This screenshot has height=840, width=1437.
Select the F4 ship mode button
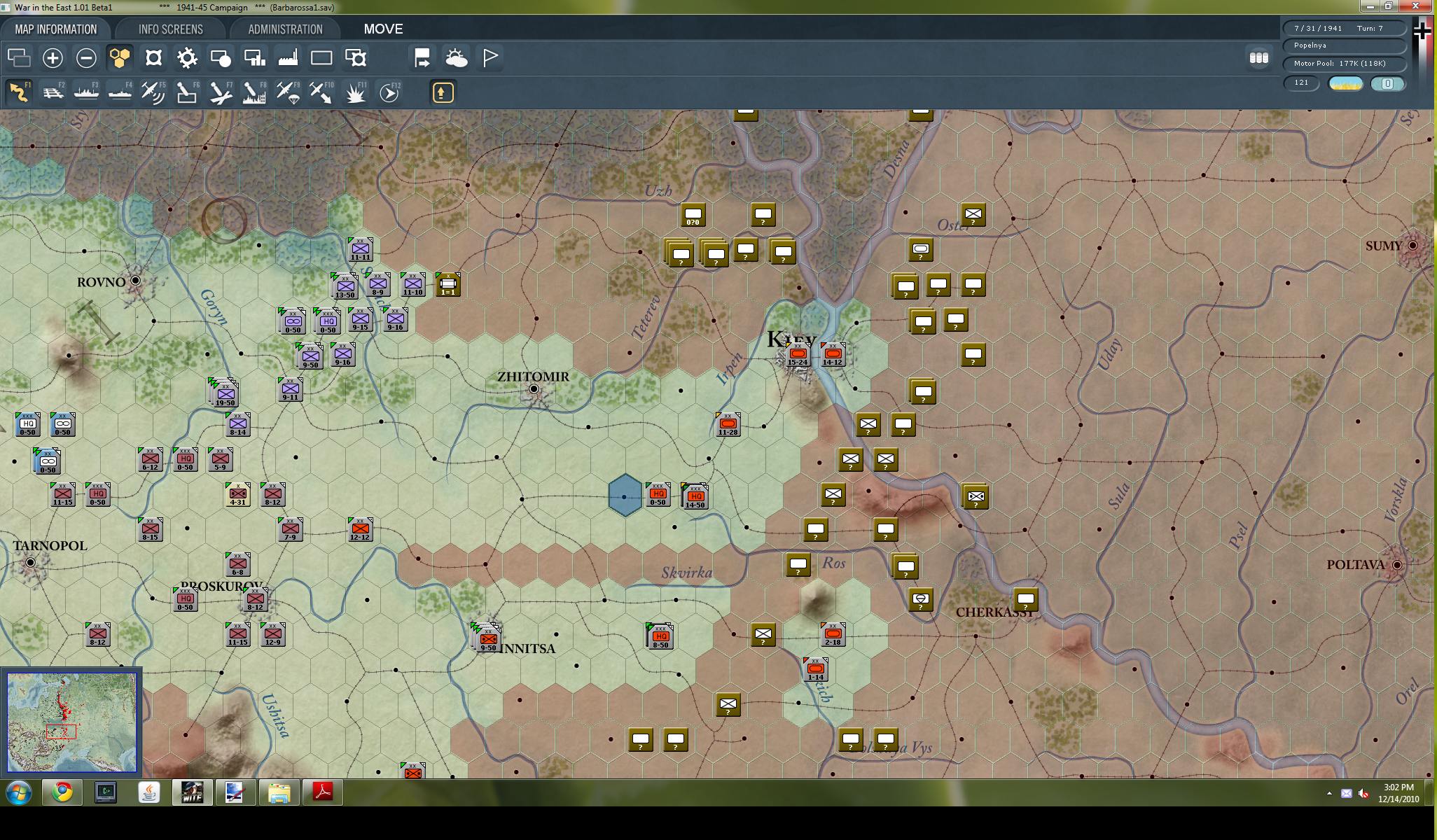point(120,92)
